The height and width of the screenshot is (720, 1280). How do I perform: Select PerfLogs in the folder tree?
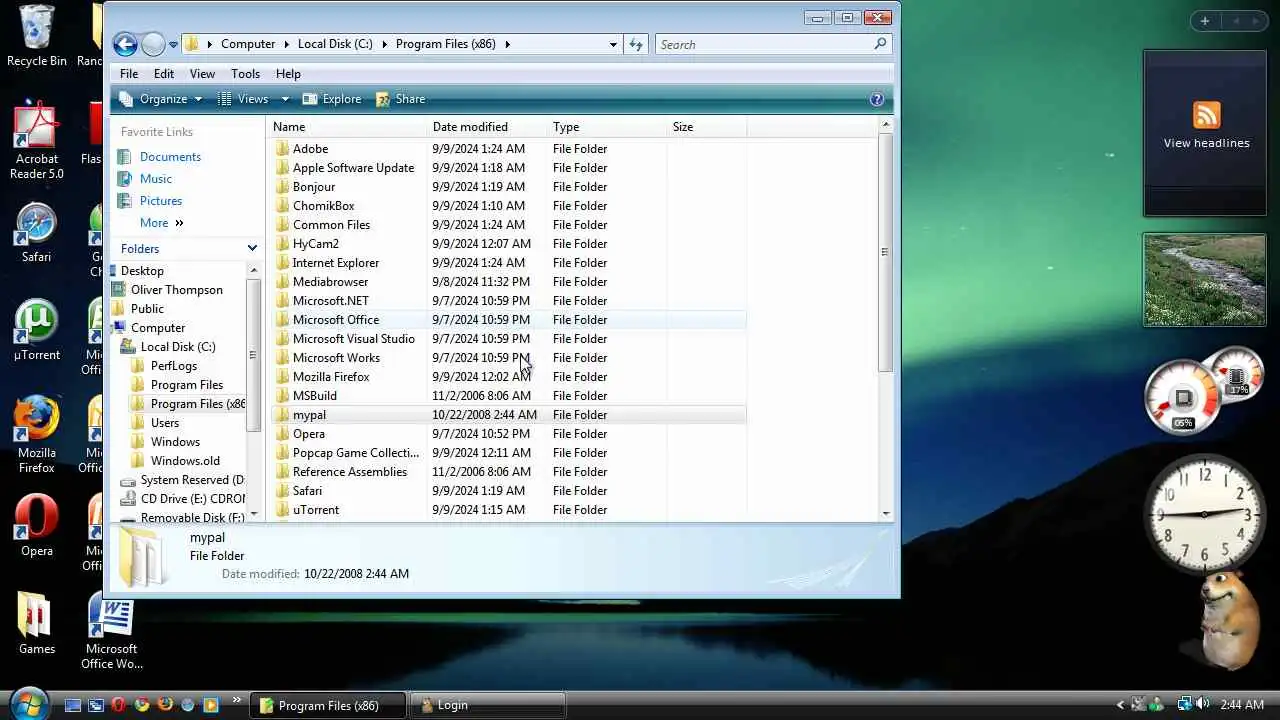(173, 366)
